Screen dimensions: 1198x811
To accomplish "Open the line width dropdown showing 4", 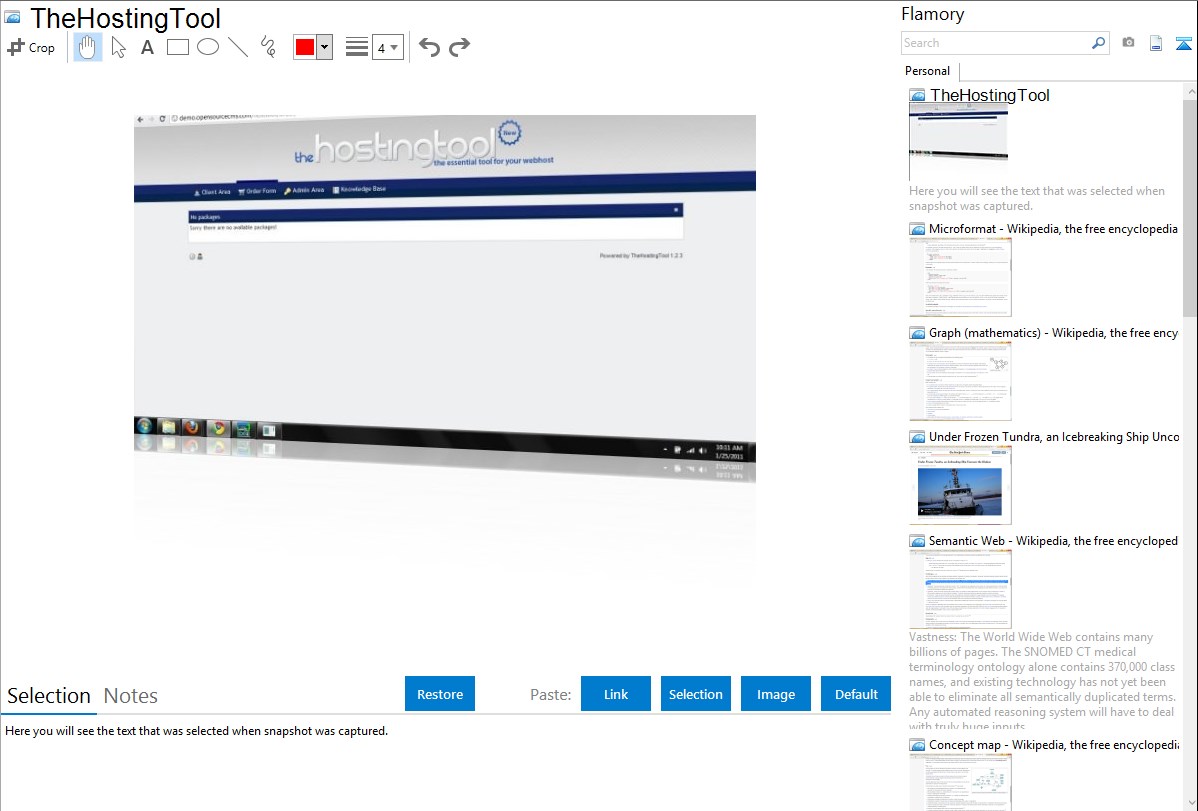I will pyautogui.click(x=387, y=47).
